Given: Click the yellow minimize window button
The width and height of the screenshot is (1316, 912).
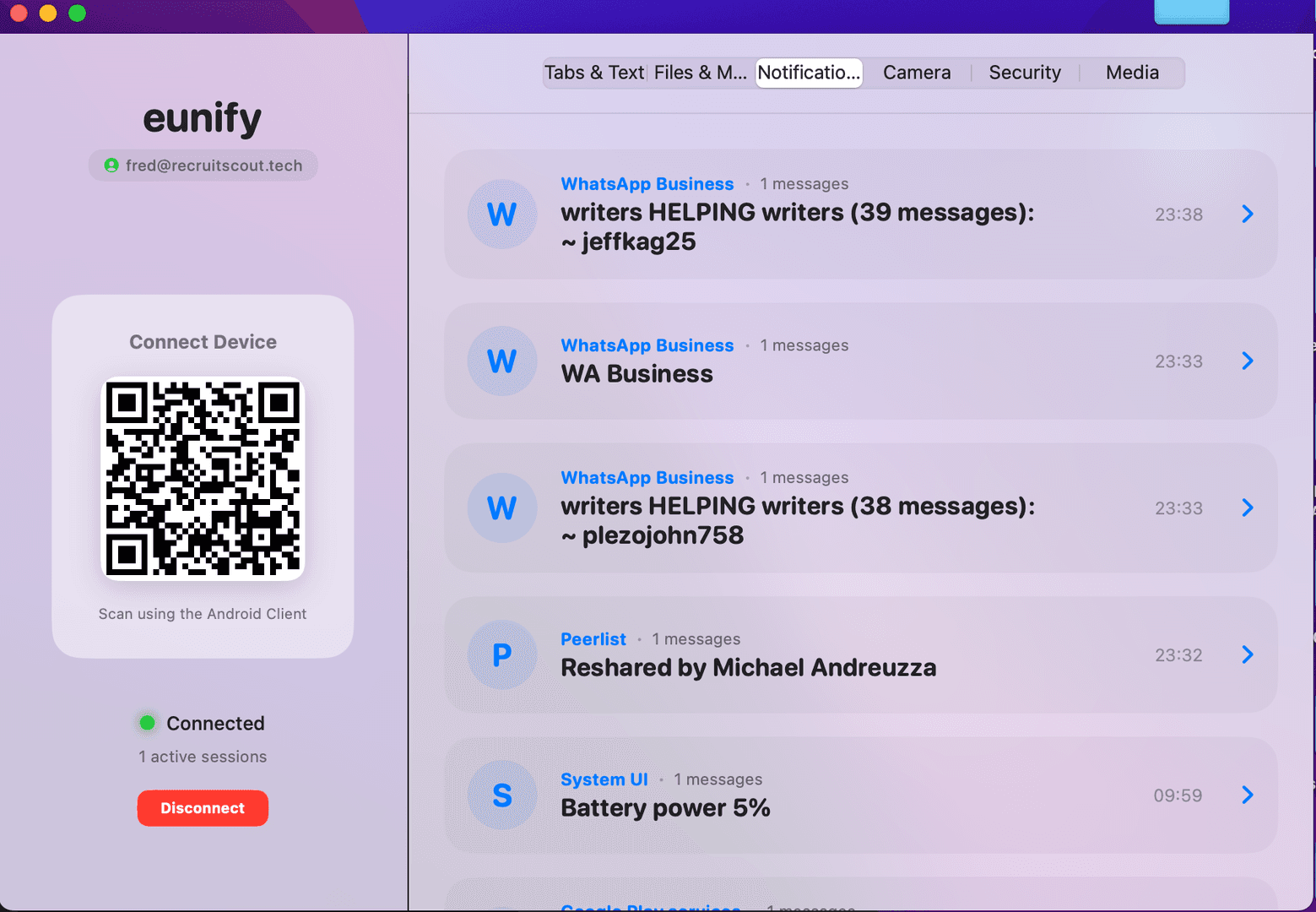Looking at the screenshot, I should (48, 13).
